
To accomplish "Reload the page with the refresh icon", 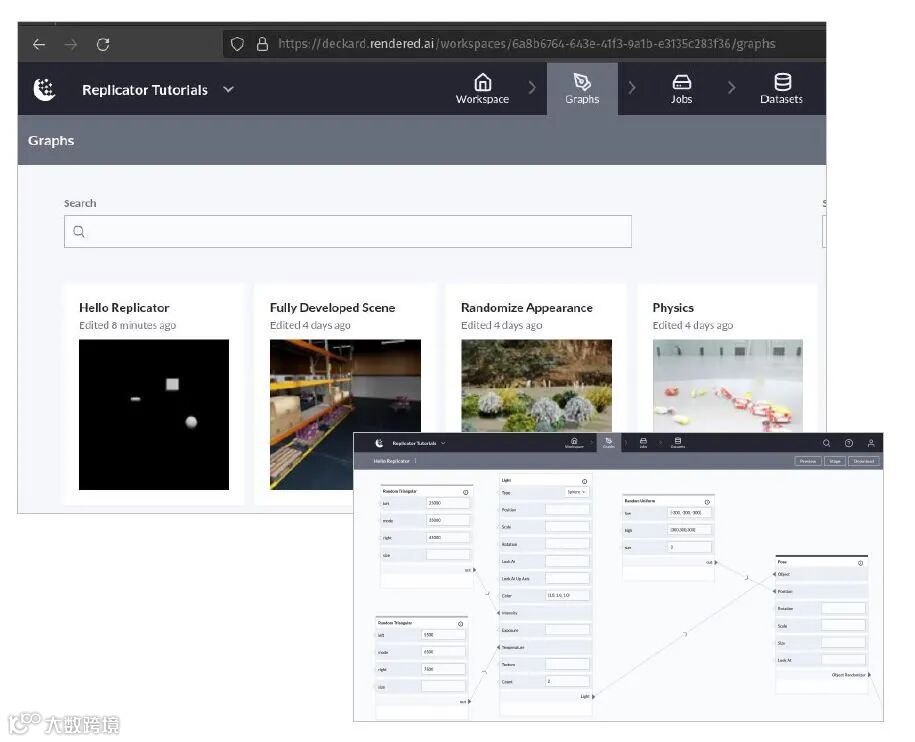I will pos(103,44).
